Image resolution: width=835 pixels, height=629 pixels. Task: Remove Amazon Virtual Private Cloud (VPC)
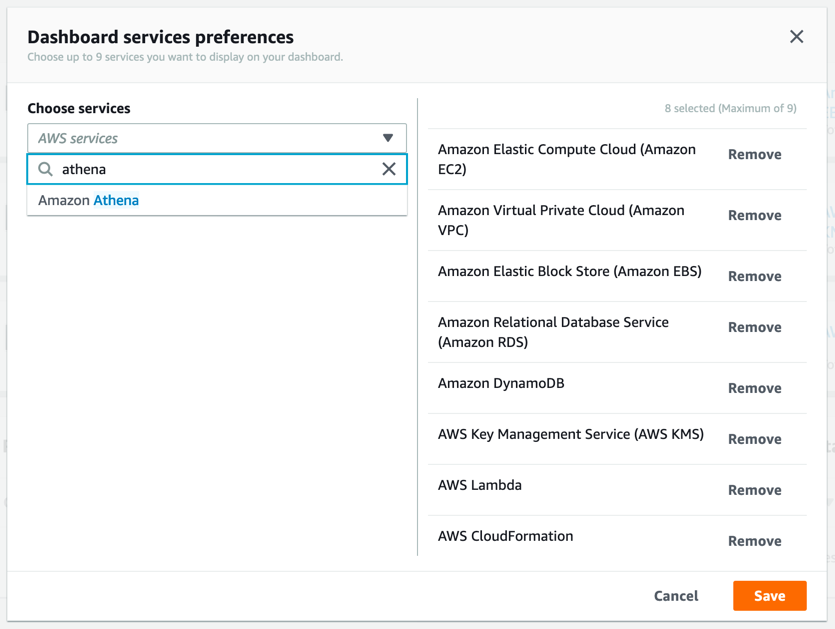click(x=755, y=215)
